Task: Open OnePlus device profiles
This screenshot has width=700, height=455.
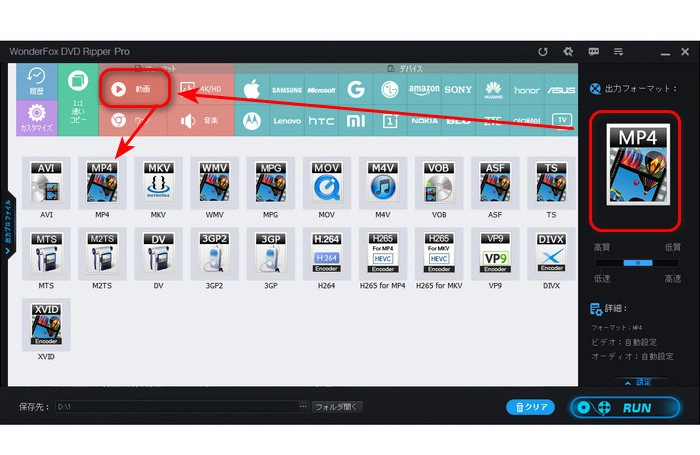Action: [x=390, y=121]
